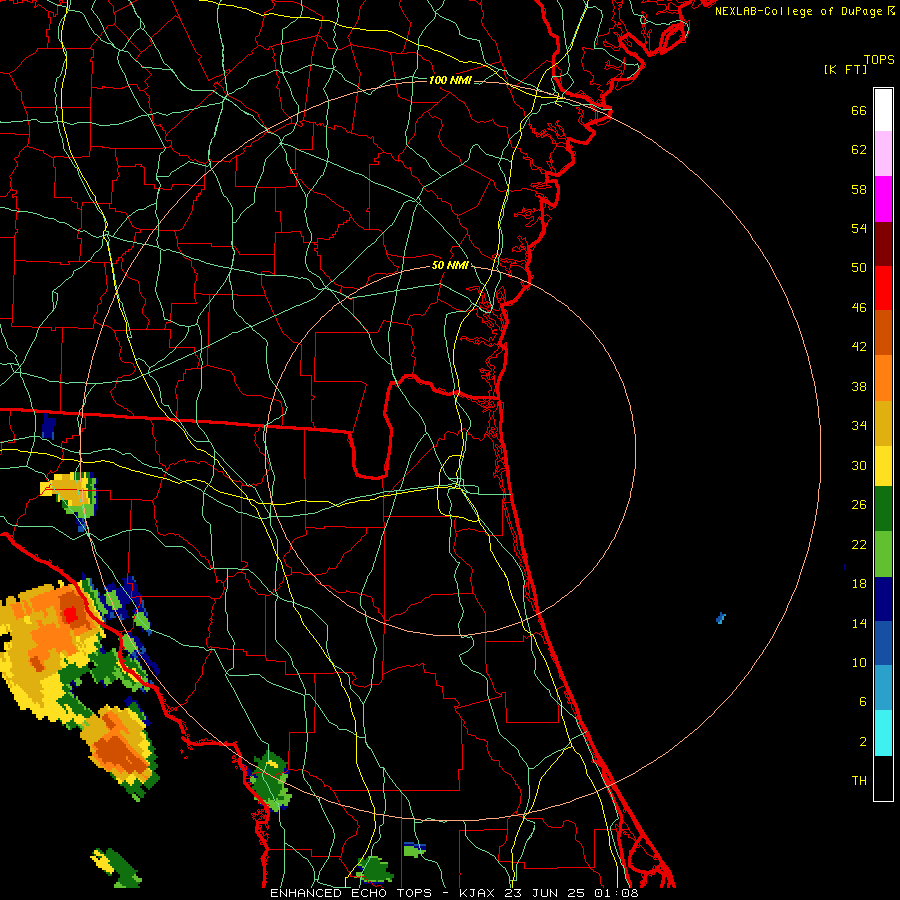Click the "54" legend value

point(859,228)
